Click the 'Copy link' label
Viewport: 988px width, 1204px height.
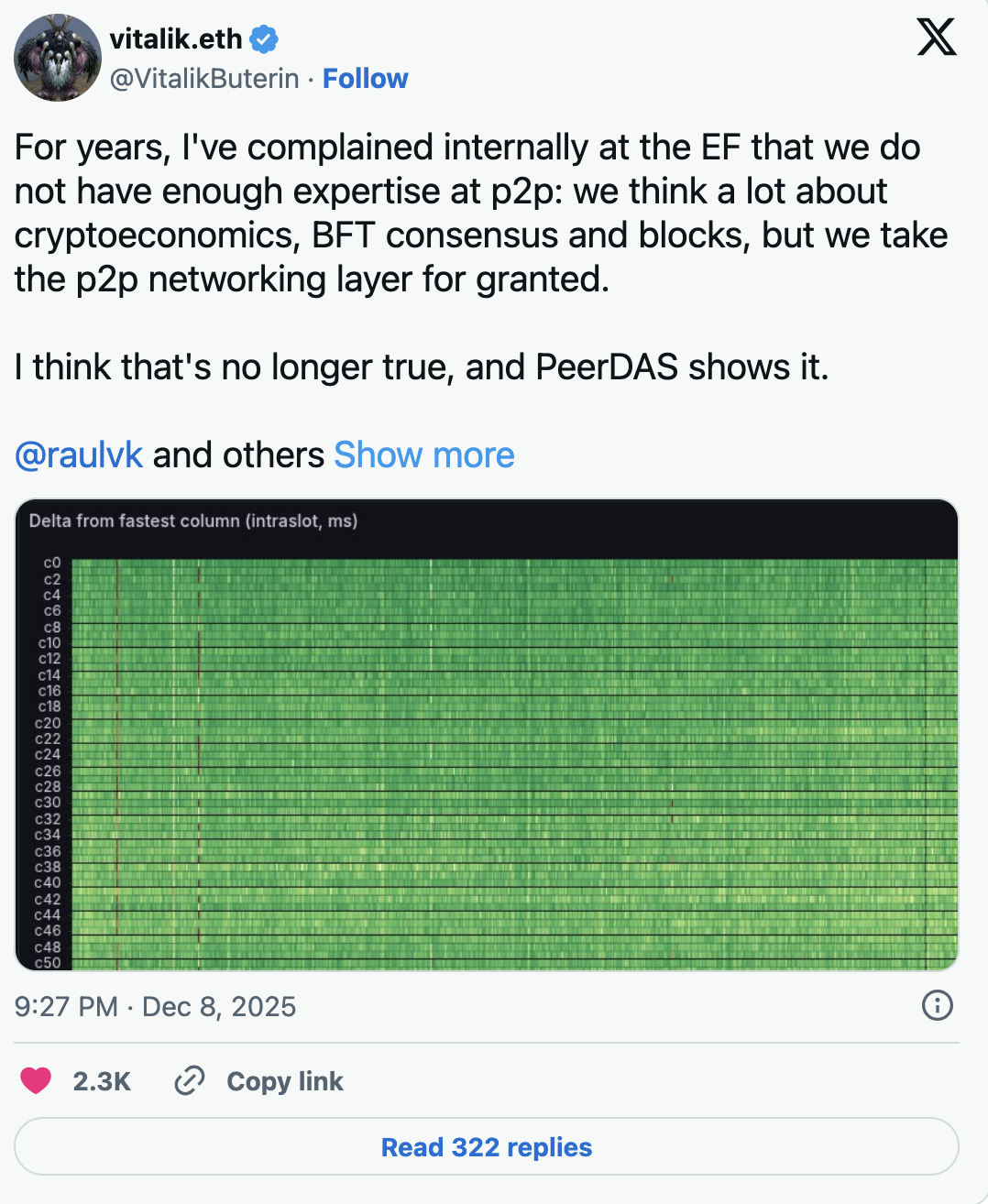285,1081
